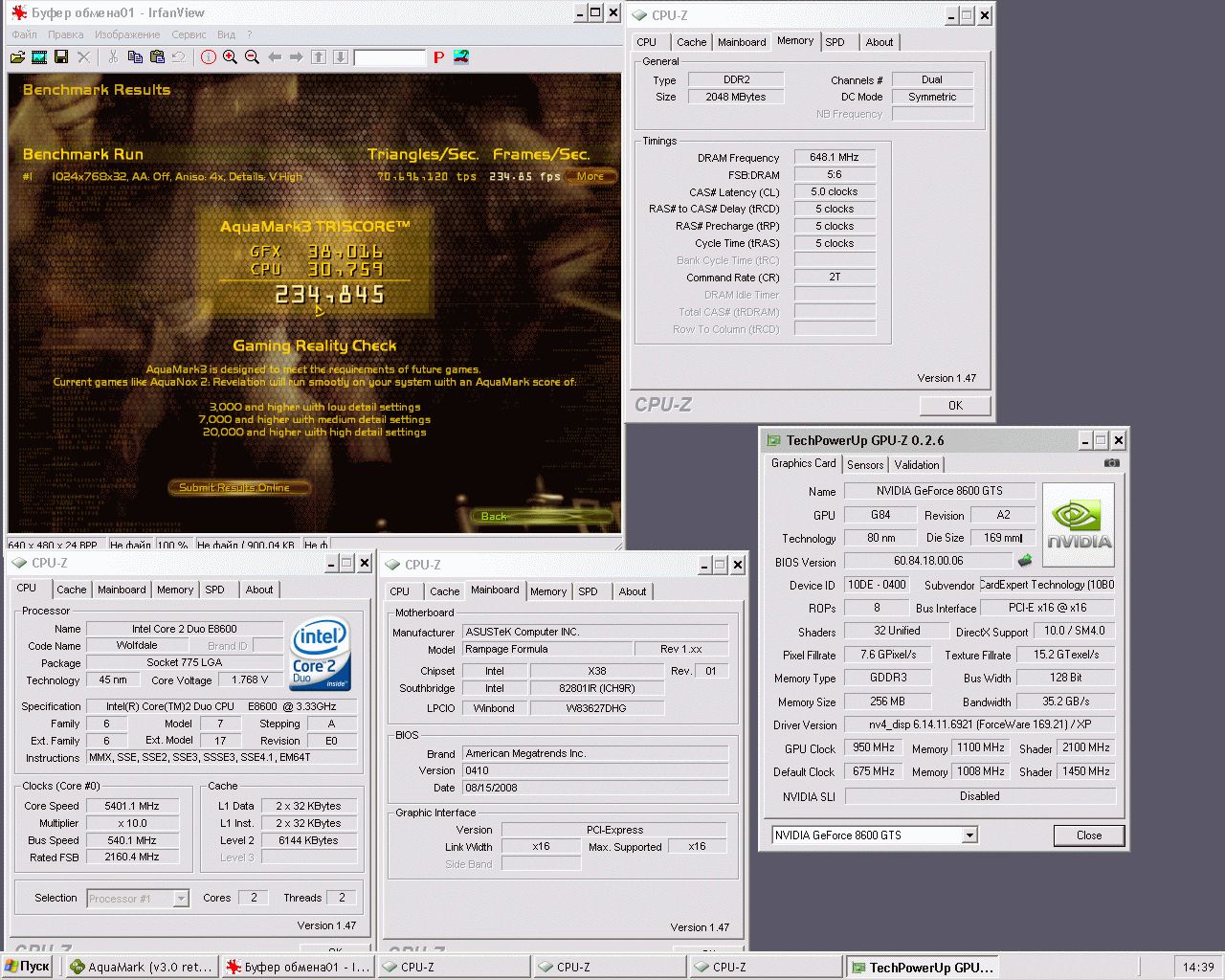
Task: Click the GPU-Z screenshot camera icon
Action: pyautogui.click(x=1111, y=463)
